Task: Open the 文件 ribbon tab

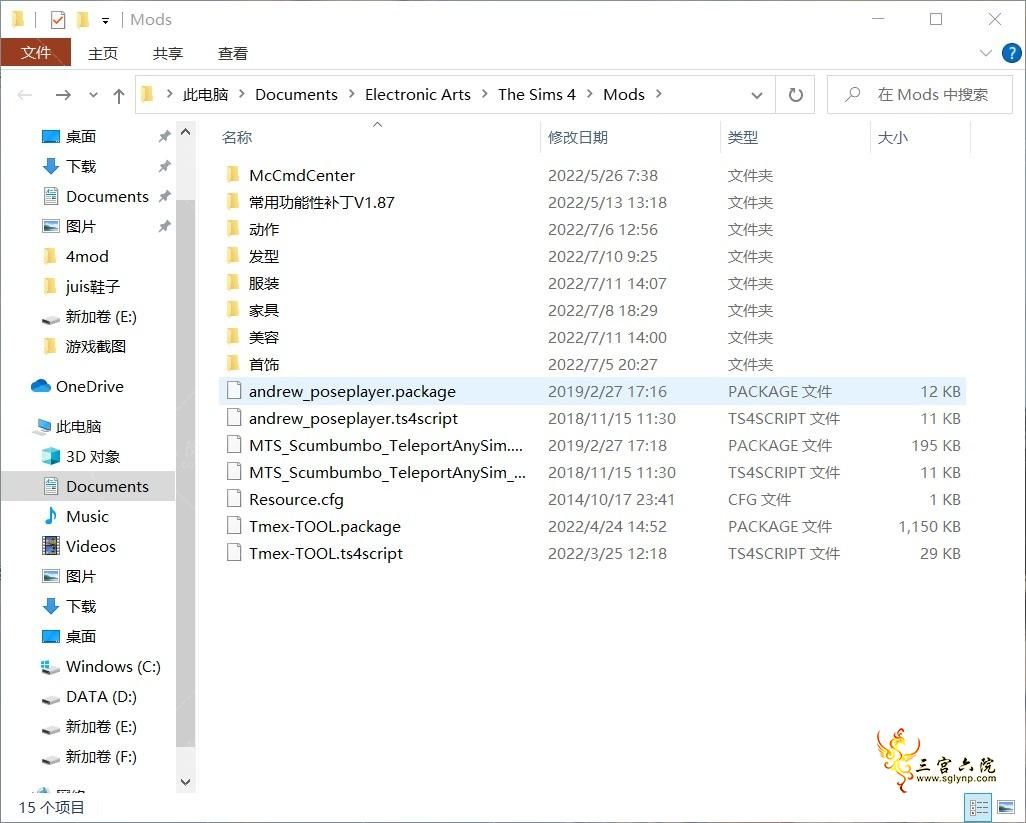Action: tap(35, 52)
